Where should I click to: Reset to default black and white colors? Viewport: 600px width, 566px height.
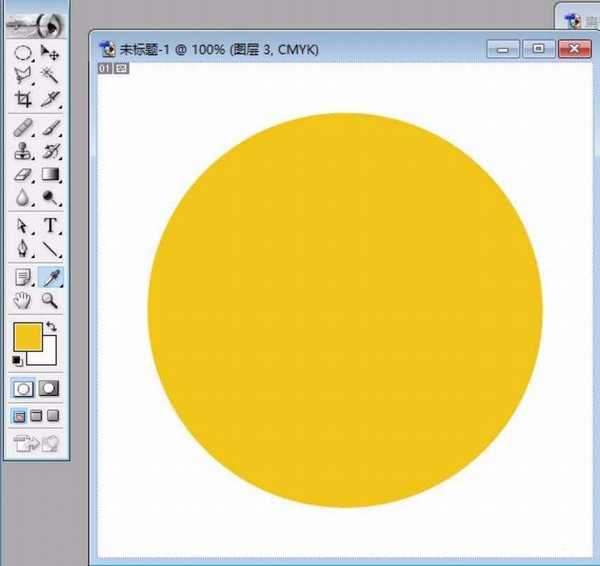tap(17, 360)
